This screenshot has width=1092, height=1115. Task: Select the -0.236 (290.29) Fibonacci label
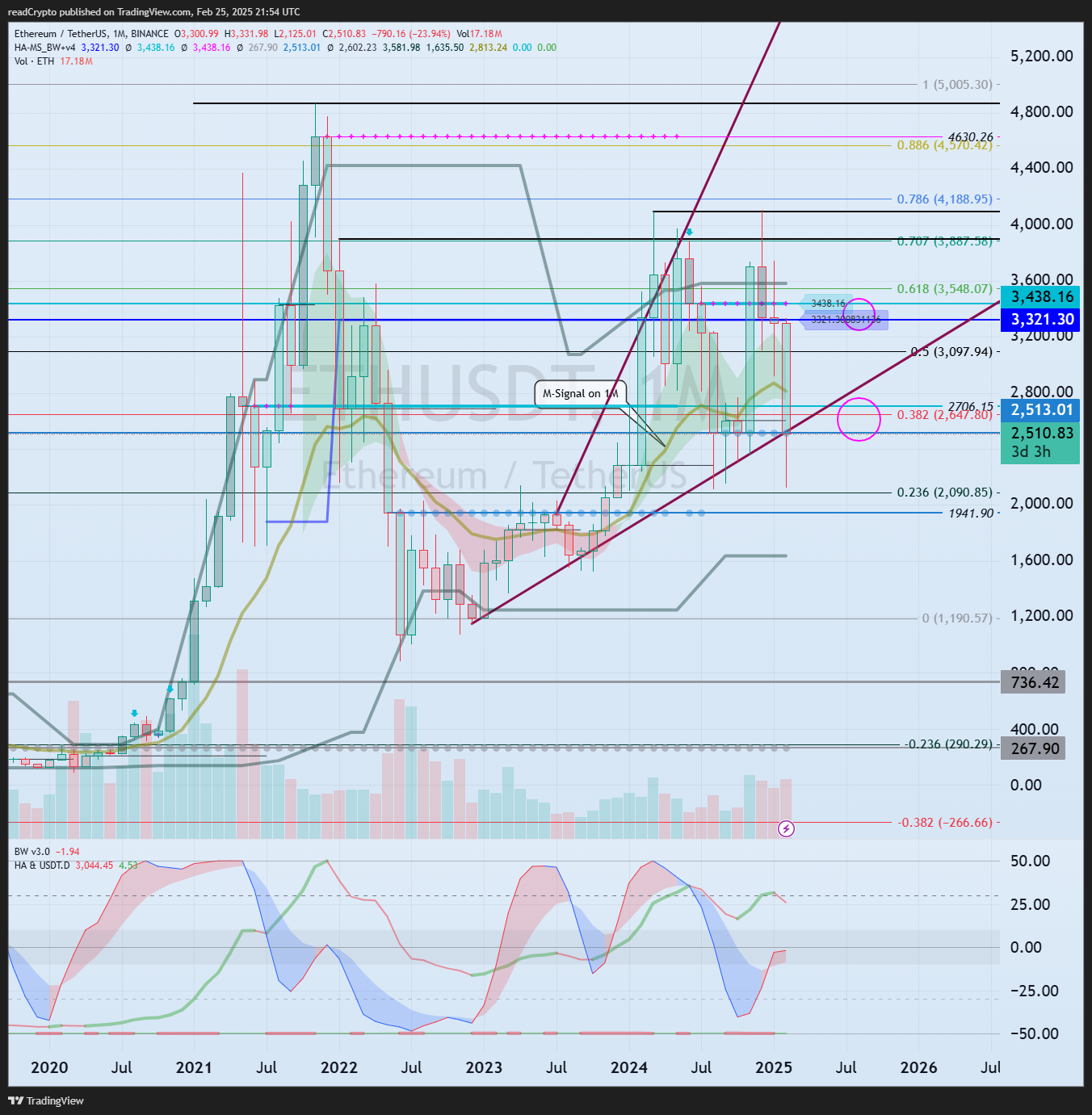948,744
